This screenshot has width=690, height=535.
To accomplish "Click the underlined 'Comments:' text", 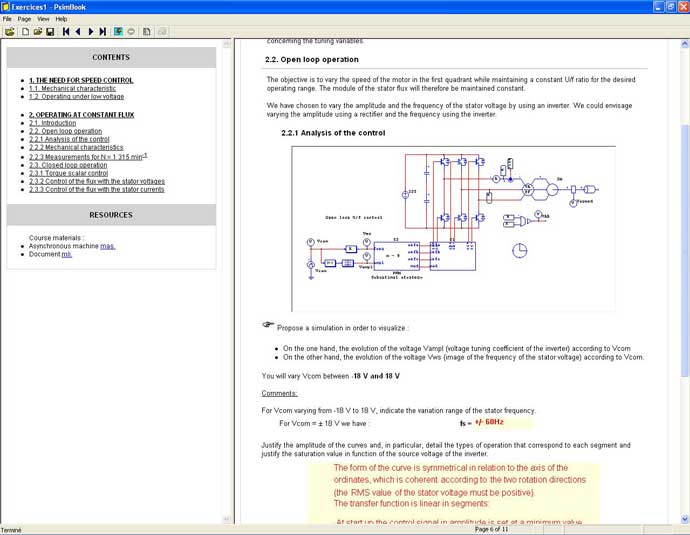I will [279, 393].
